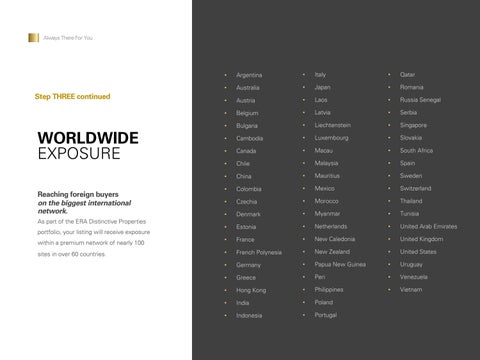Click the gold square logo icon
Screen dimensions: 480x360
pos(33,38)
